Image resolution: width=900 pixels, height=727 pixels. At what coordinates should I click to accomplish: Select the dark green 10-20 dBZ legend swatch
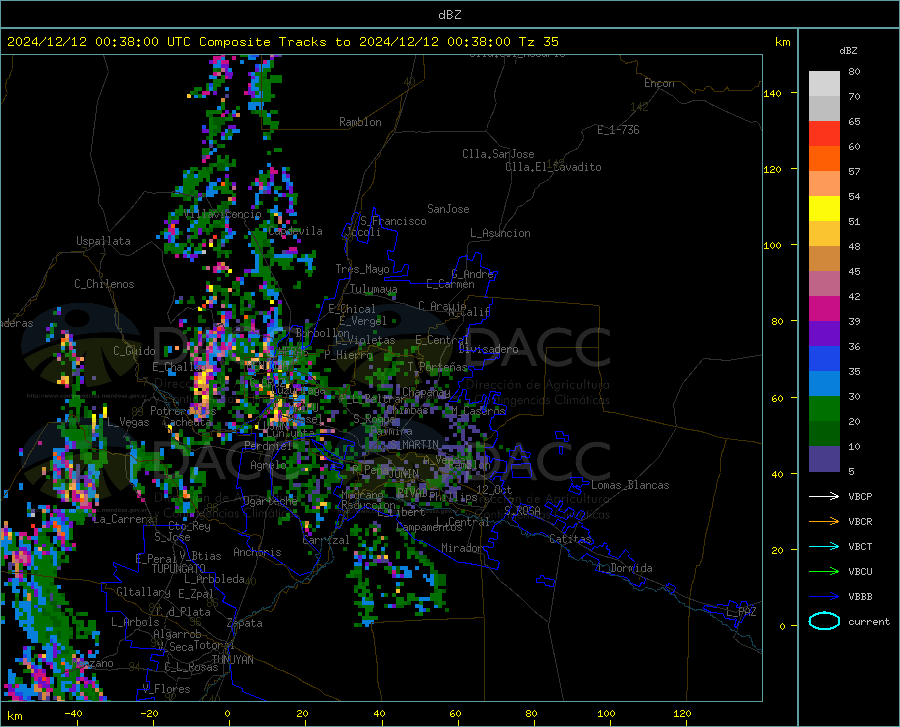coord(824,434)
